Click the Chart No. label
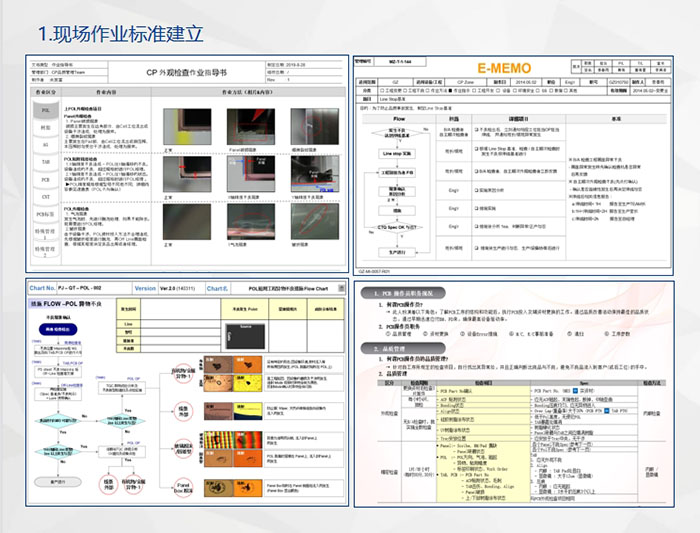 [x=42, y=288]
